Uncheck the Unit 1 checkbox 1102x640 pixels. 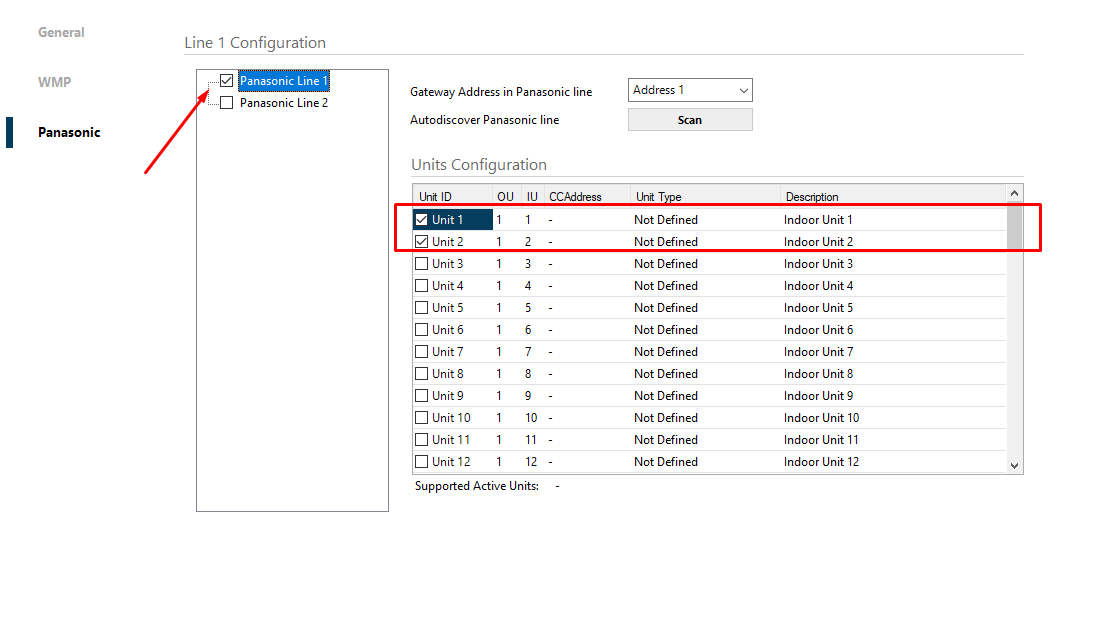(x=422, y=220)
